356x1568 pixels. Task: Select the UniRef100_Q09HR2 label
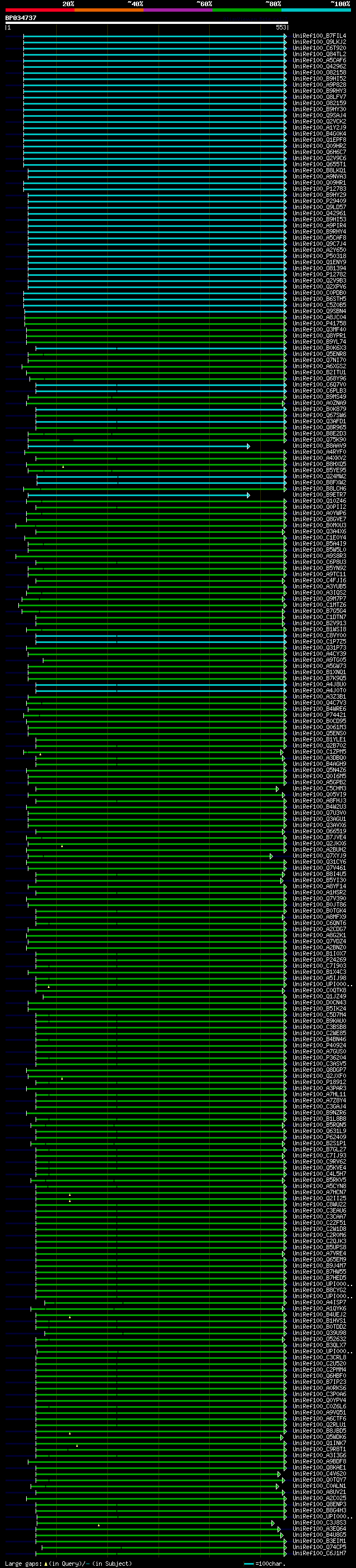point(319,146)
